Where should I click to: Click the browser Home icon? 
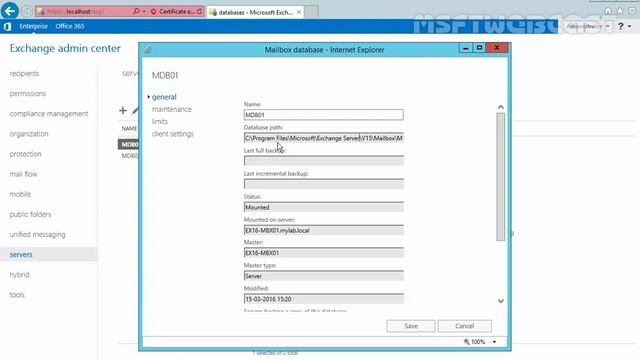pos(608,11)
